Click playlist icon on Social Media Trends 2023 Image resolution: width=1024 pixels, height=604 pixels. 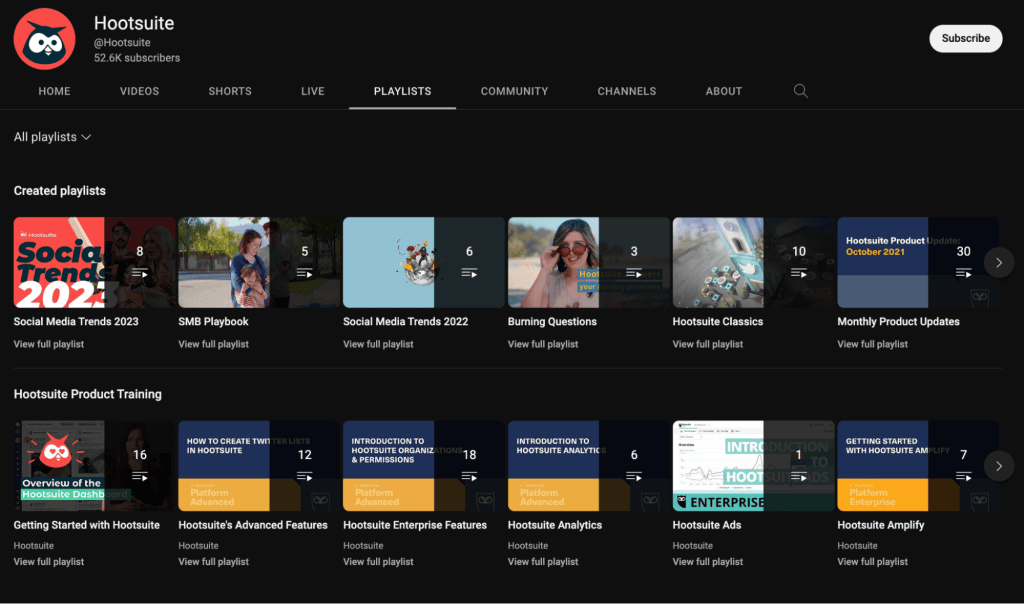[140, 273]
